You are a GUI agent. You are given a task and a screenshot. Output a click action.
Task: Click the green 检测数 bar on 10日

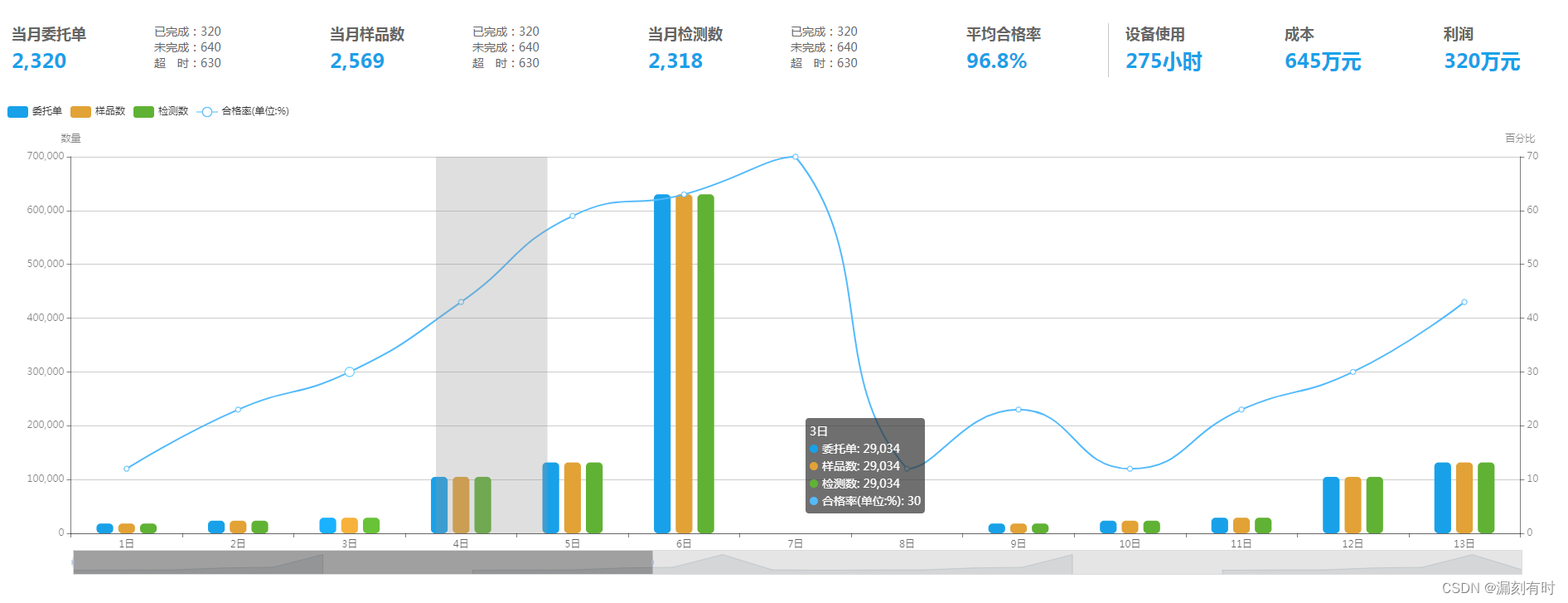point(1151,528)
